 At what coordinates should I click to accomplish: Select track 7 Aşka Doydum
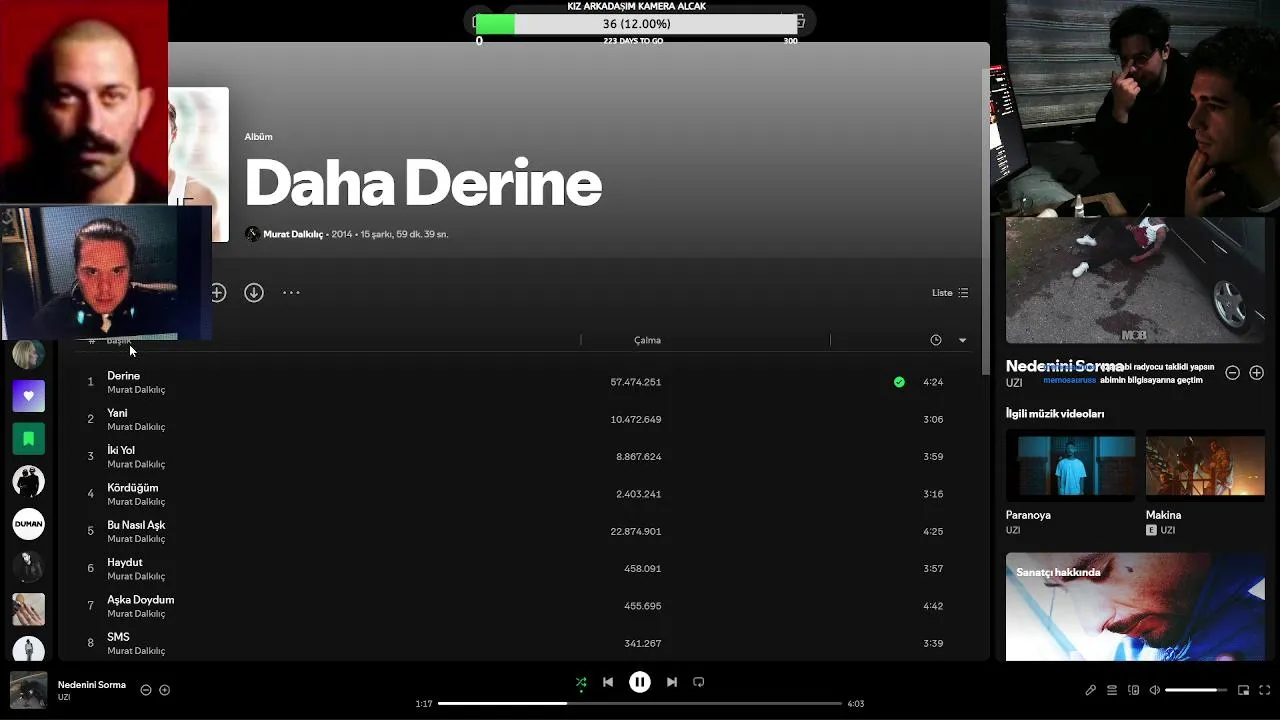523,606
